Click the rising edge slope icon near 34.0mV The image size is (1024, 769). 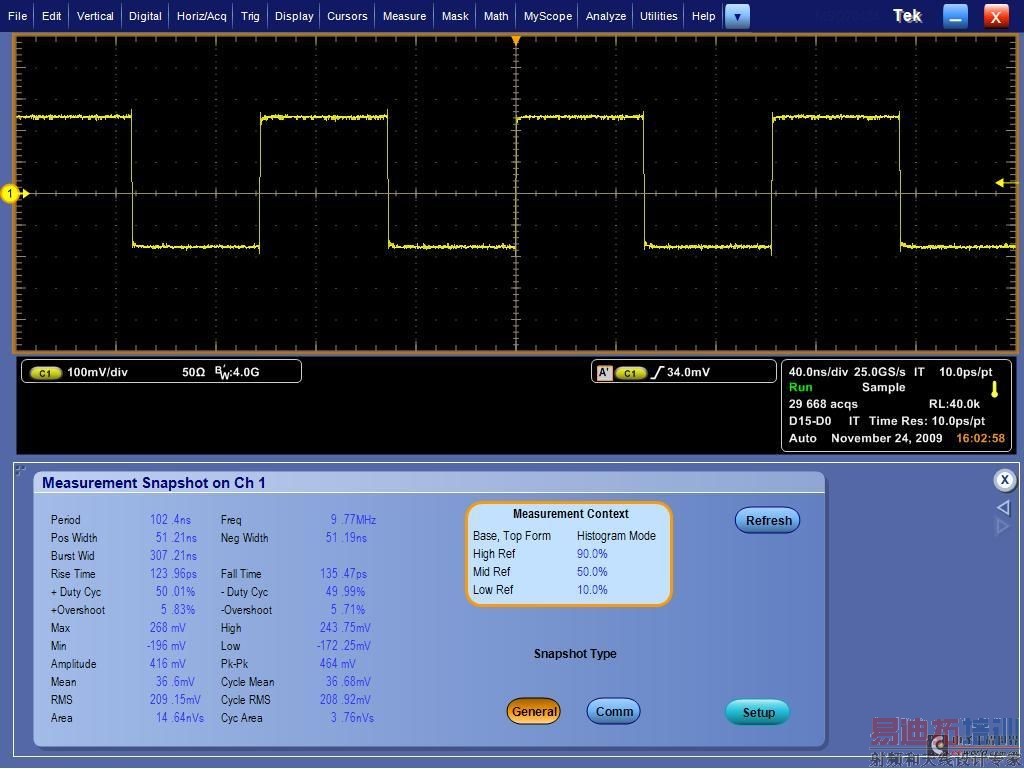[x=657, y=373]
